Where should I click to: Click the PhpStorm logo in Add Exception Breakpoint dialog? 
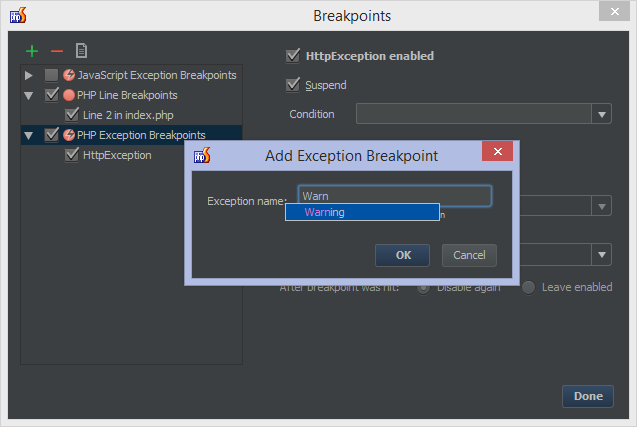coord(202,156)
